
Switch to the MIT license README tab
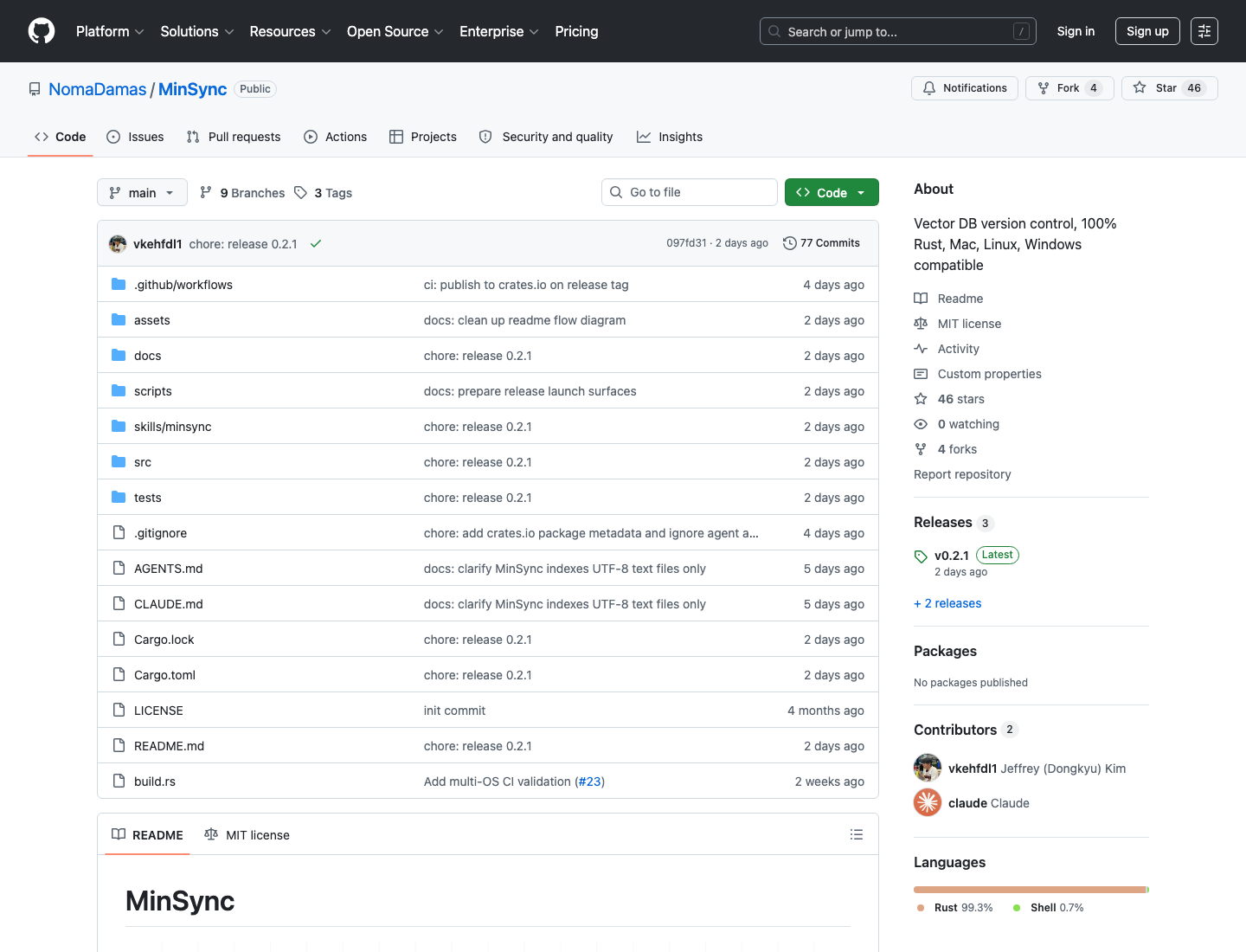tap(247, 834)
